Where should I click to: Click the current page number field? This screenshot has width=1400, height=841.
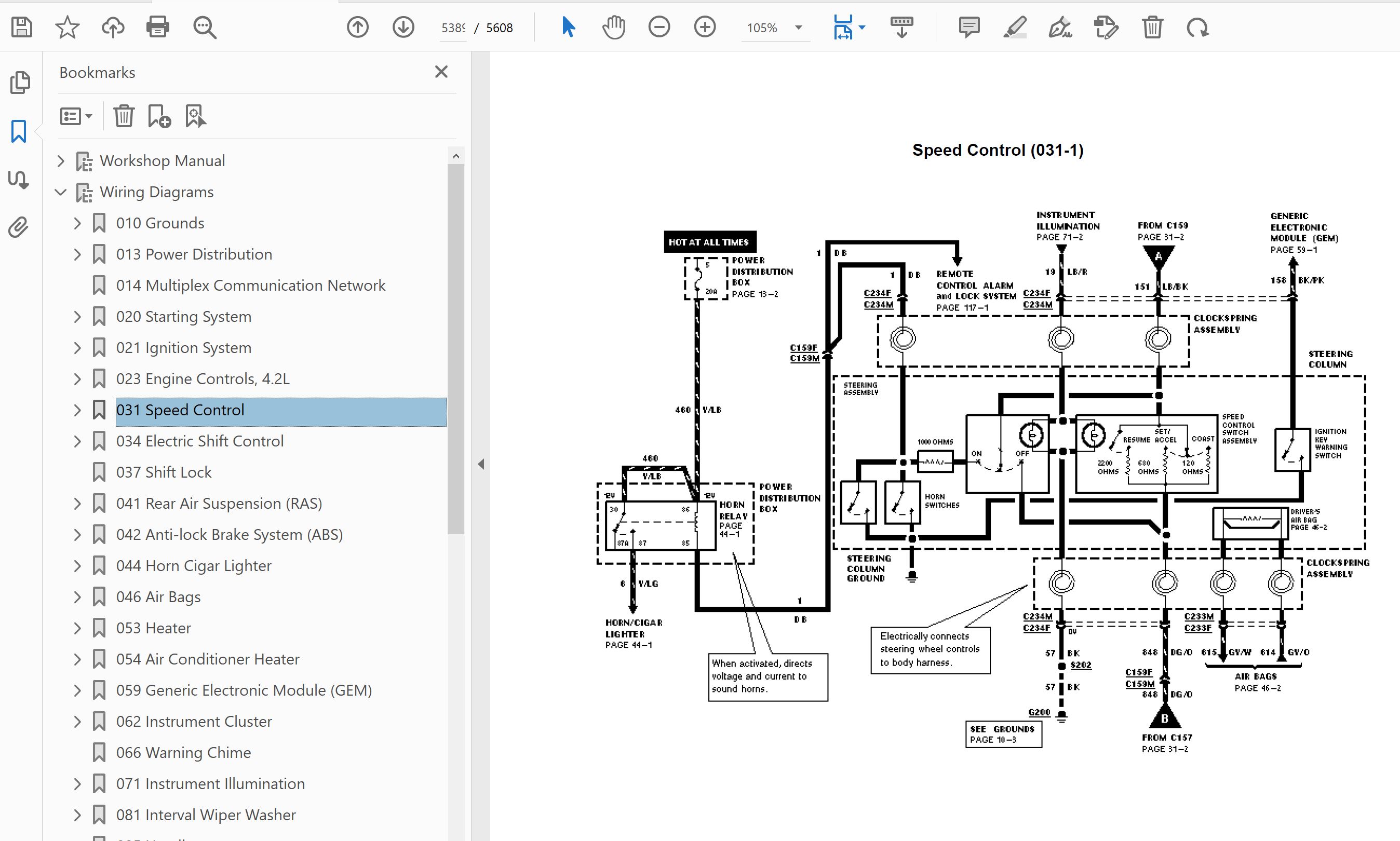coord(453,28)
